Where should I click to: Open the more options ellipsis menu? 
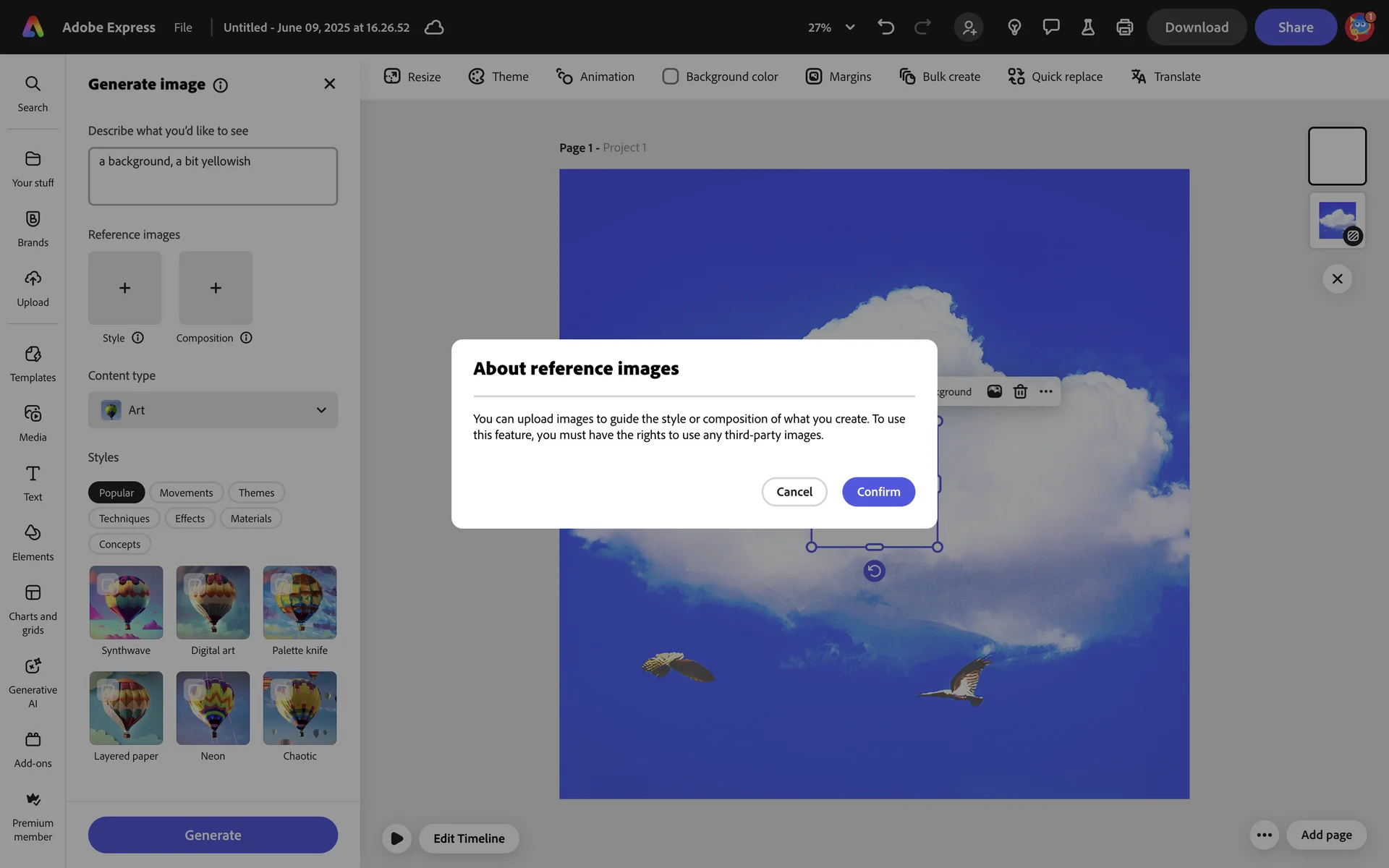(1046, 391)
